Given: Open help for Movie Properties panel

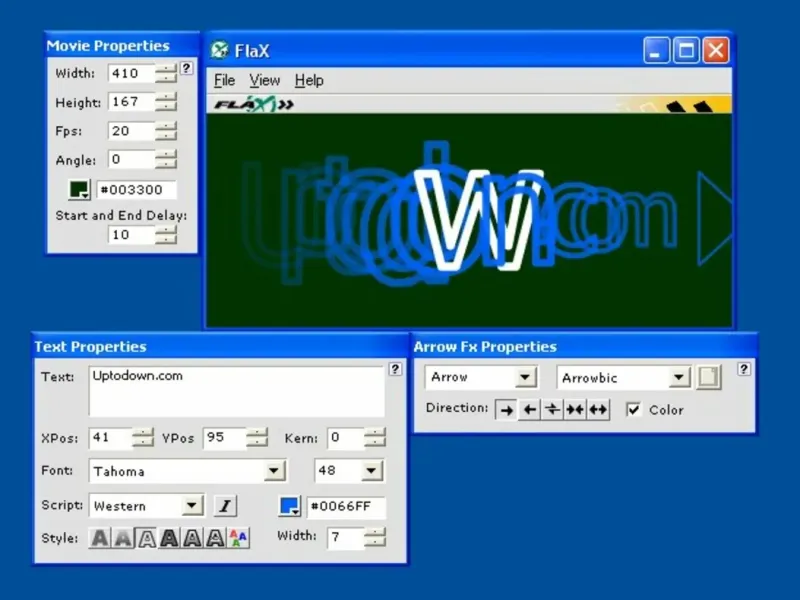Looking at the screenshot, I should [x=187, y=68].
